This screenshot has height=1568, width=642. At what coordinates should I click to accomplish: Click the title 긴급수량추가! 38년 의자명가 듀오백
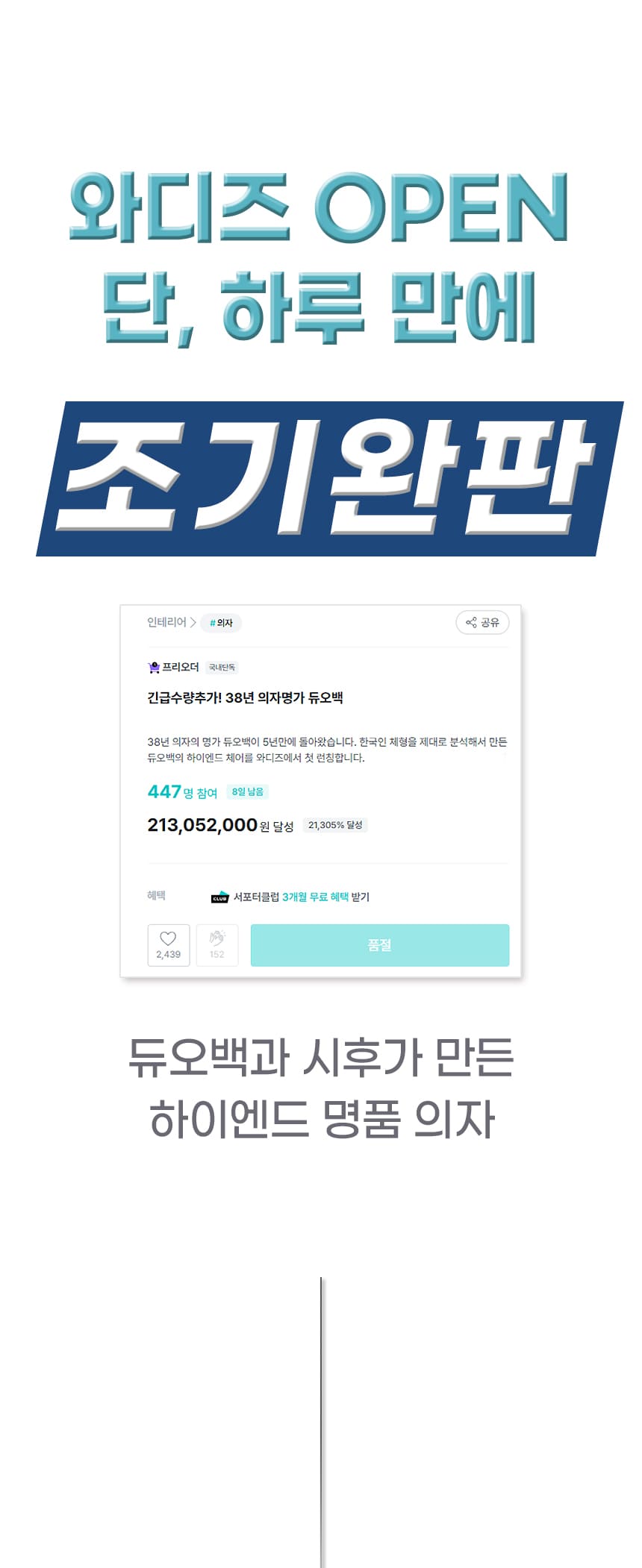(245, 698)
